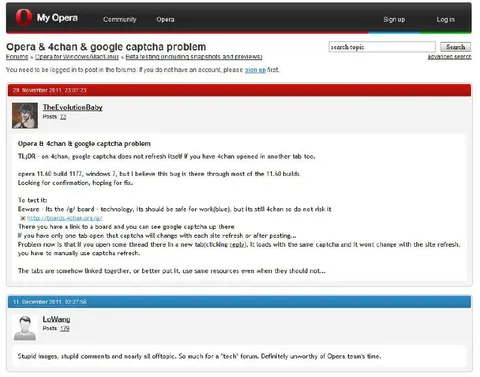
Task: Open the Log in link
Action: pos(446,19)
